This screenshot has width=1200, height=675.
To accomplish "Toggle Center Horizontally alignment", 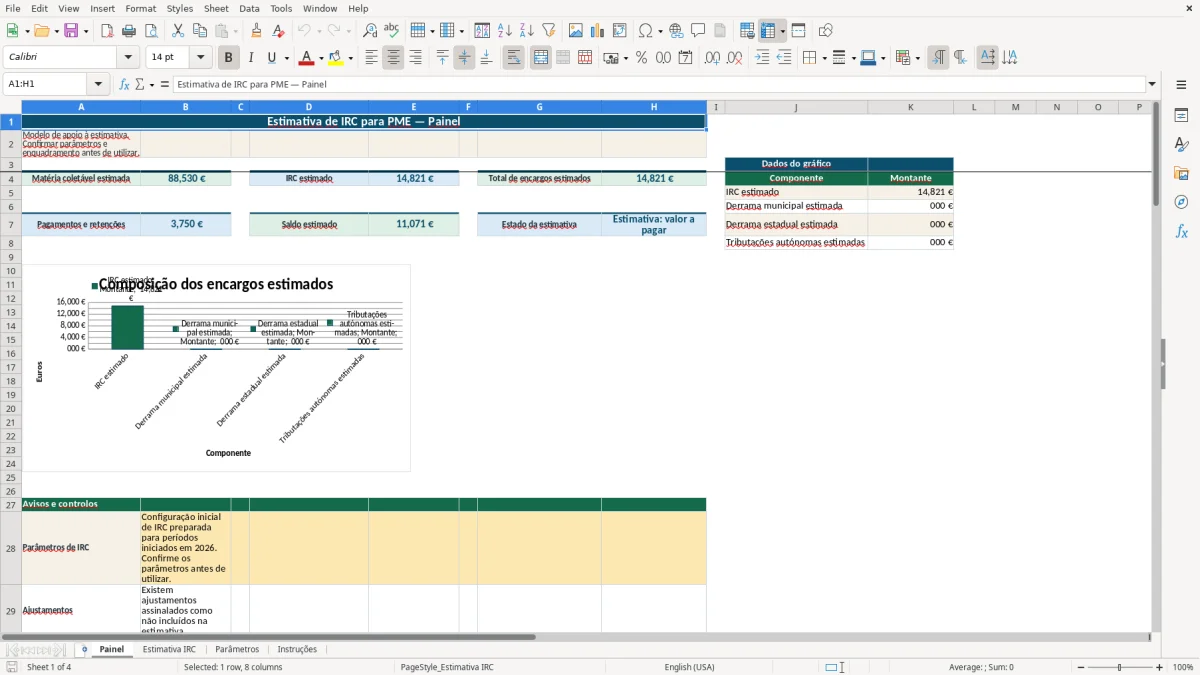I will pyautogui.click(x=393, y=58).
